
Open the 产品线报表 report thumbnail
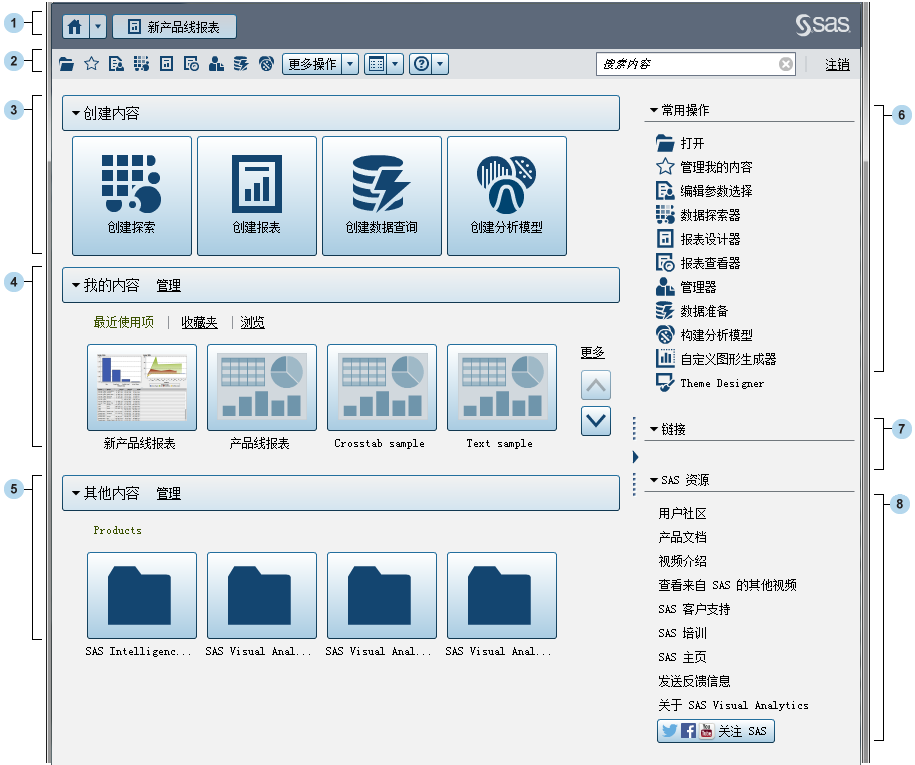pyautogui.click(x=261, y=387)
